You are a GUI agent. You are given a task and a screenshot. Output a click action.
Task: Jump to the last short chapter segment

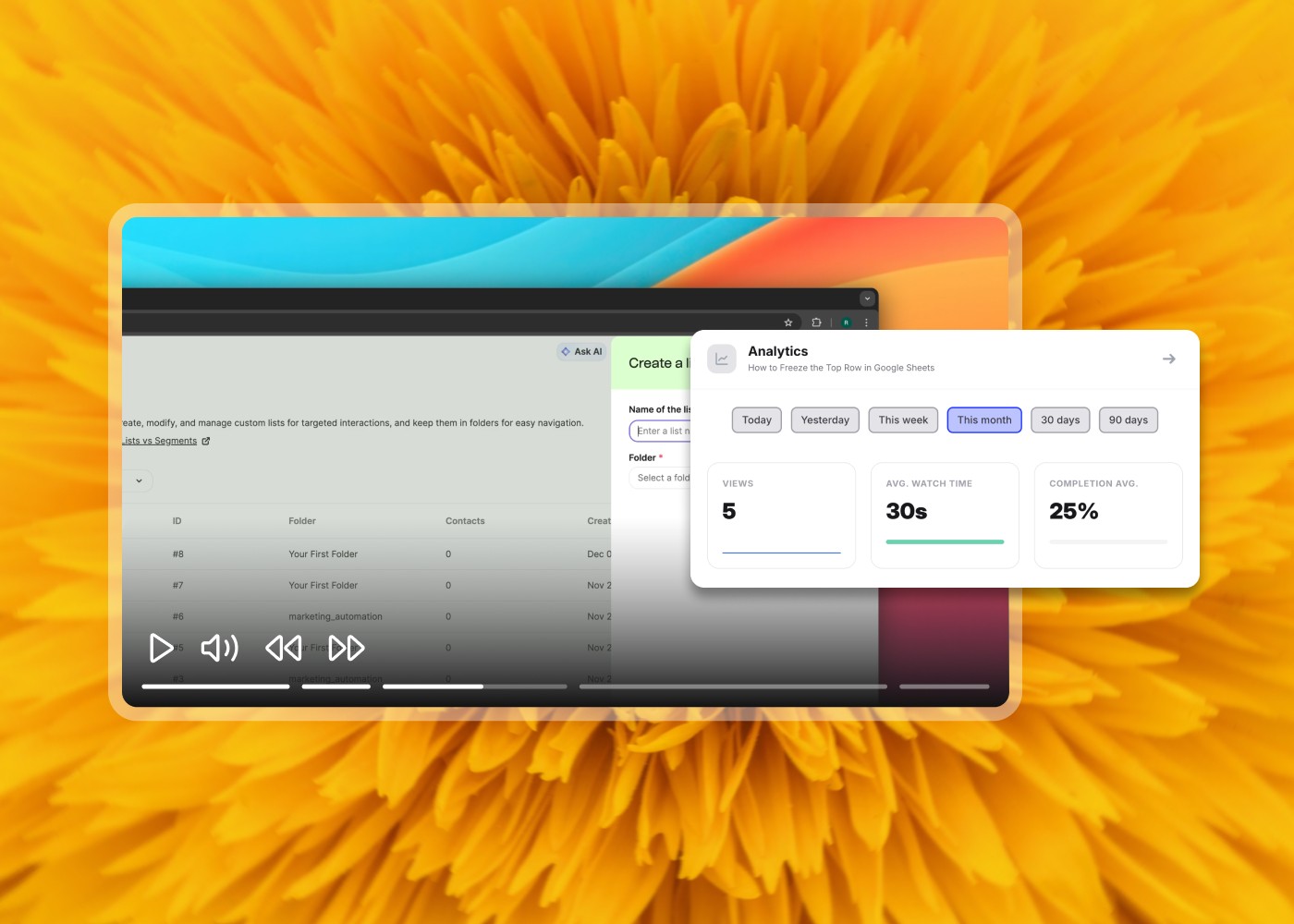pyautogui.click(x=945, y=687)
